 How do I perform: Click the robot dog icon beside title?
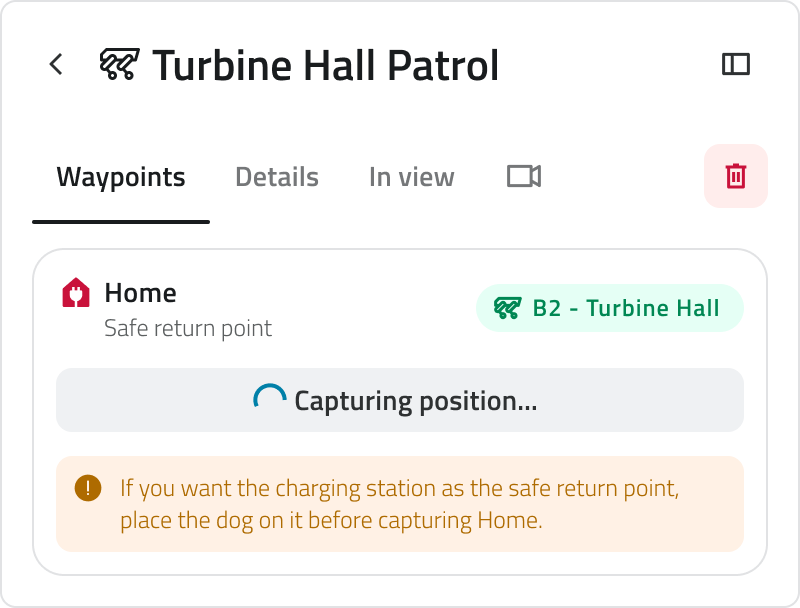click(119, 64)
